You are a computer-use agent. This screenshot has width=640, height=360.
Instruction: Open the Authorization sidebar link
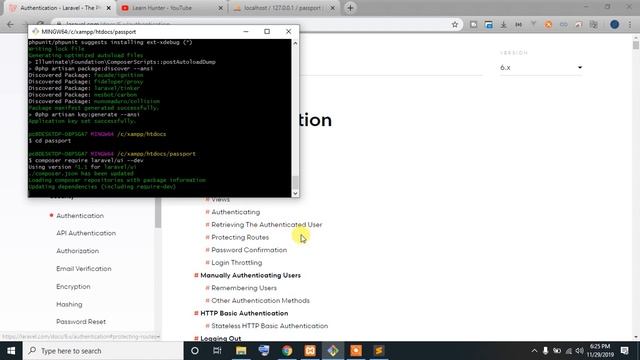78,251
